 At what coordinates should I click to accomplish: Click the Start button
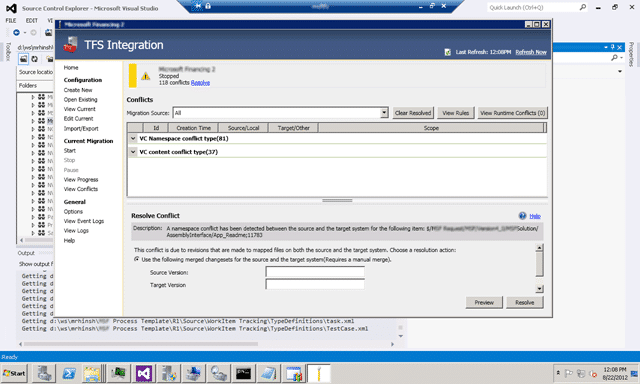coord(14,373)
